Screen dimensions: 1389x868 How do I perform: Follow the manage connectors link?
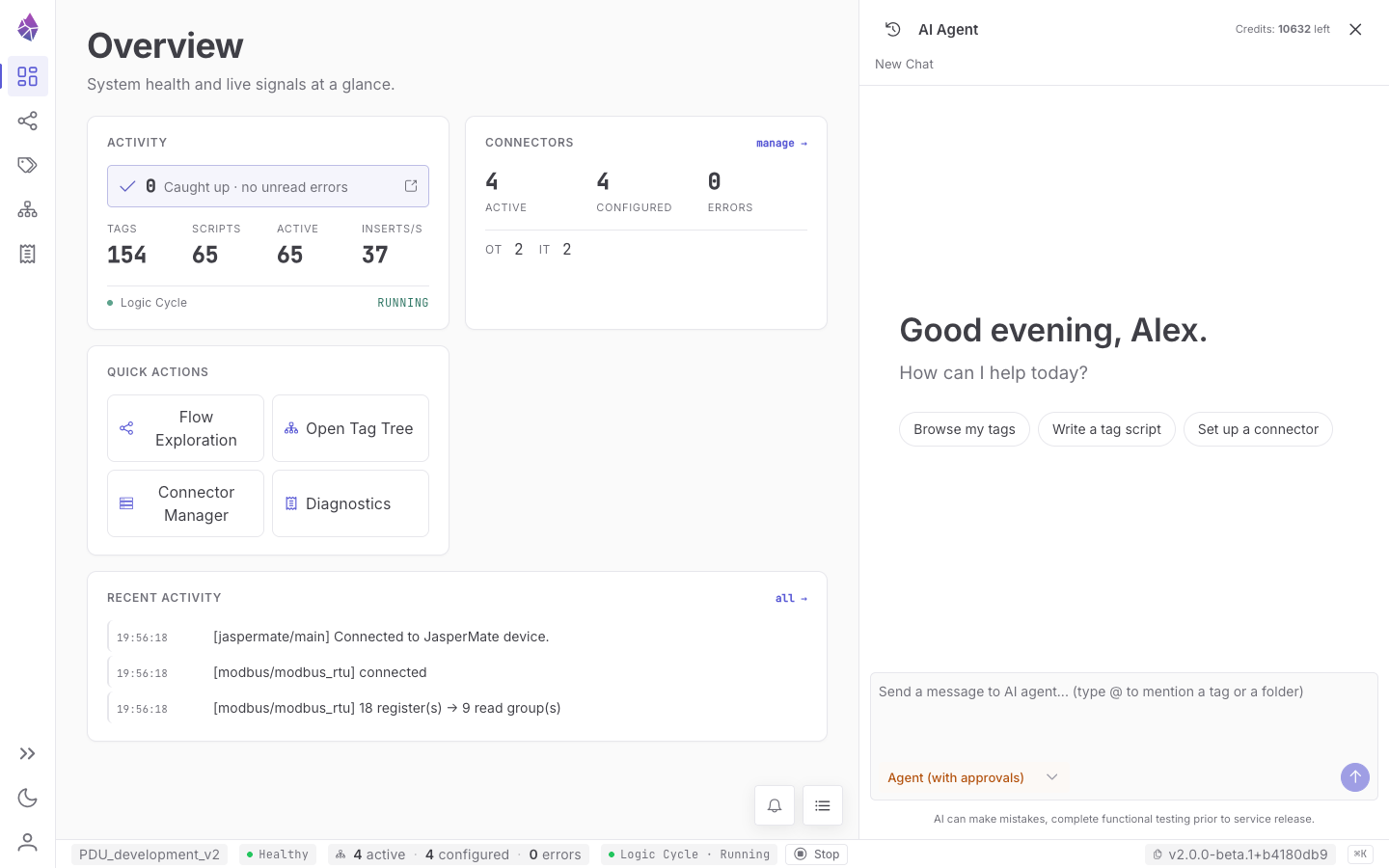coord(781,143)
